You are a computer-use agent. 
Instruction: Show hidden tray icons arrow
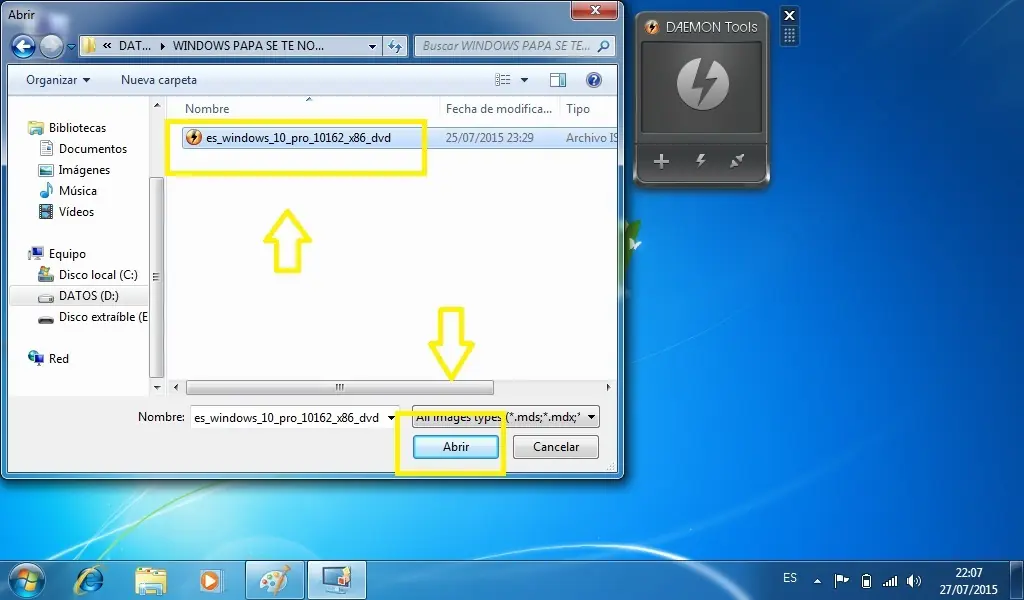[x=817, y=580]
